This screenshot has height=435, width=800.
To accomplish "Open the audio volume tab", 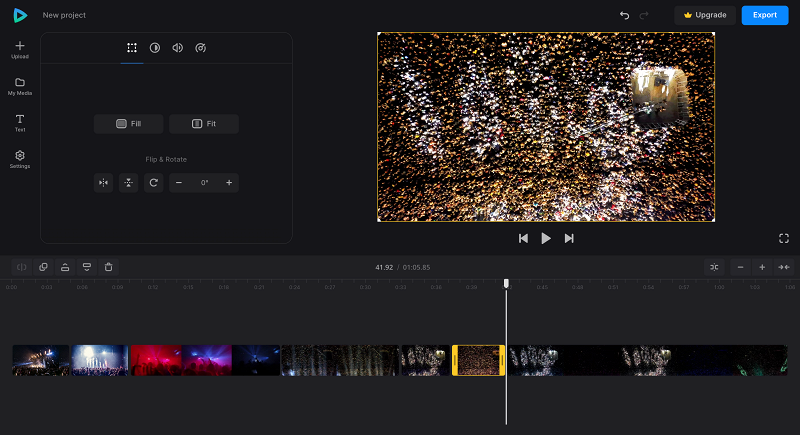I will click(x=178, y=47).
